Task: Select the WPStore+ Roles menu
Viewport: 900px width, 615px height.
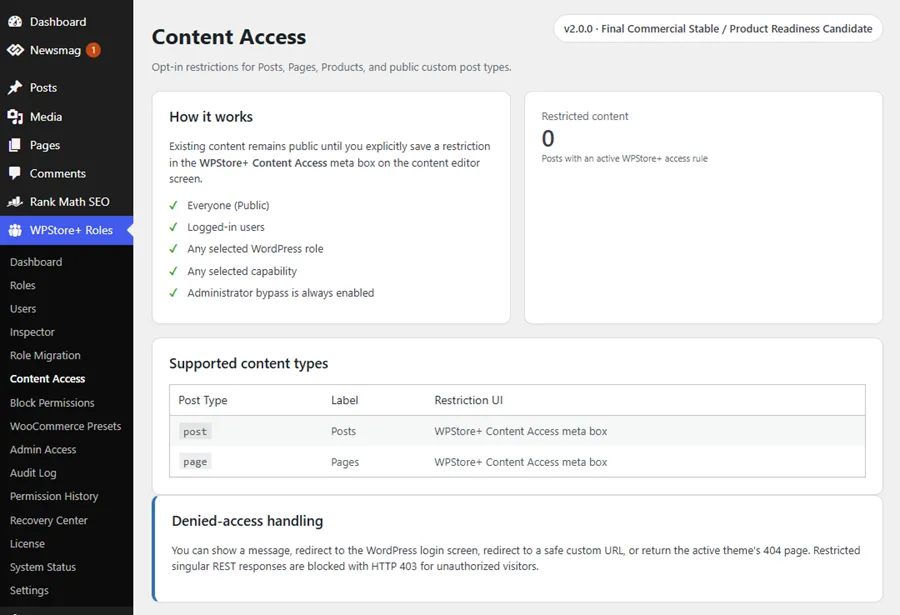Action: click(67, 230)
